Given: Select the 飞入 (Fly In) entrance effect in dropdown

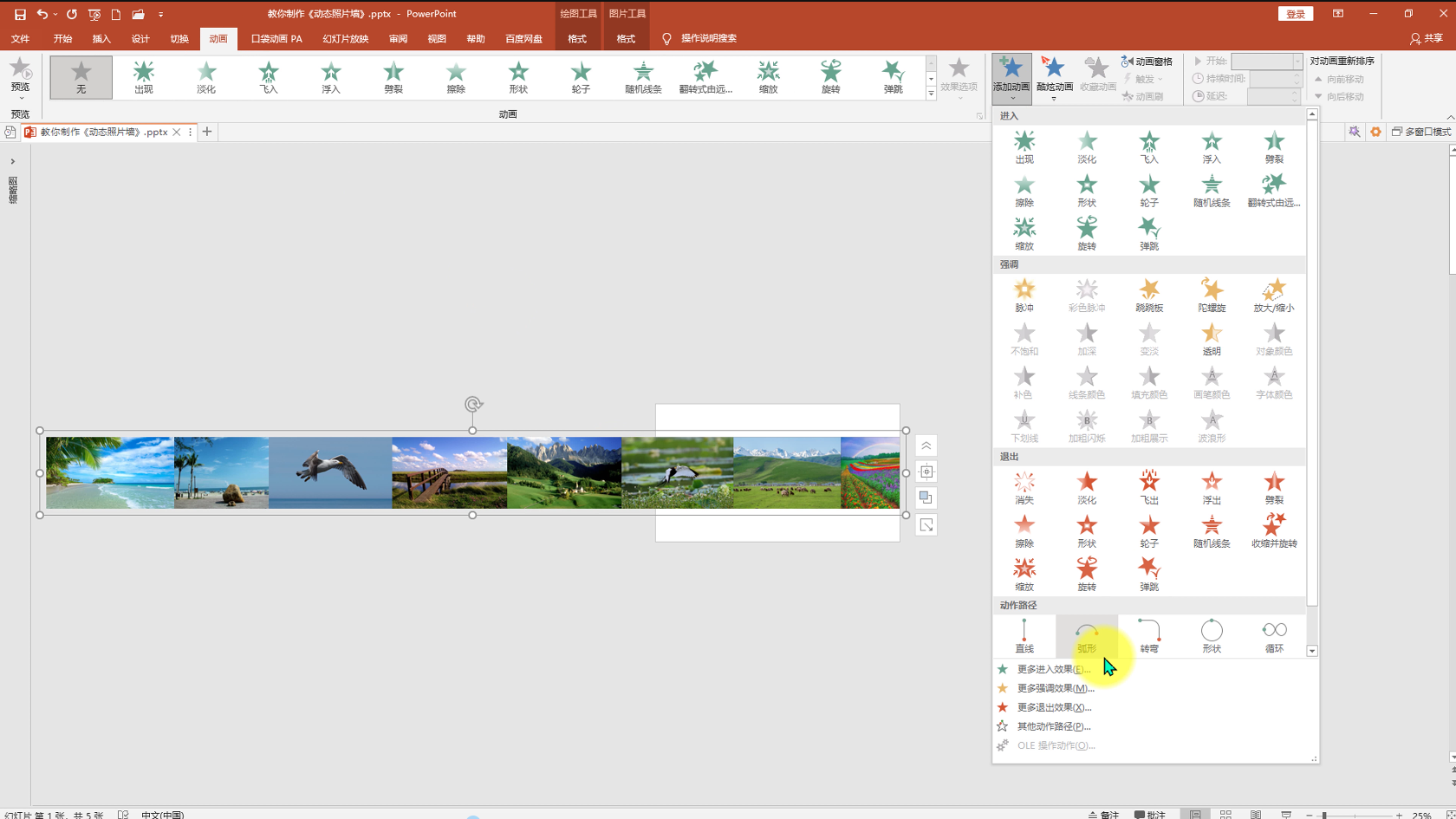Looking at the screenshot, I should click(1148, 146).
